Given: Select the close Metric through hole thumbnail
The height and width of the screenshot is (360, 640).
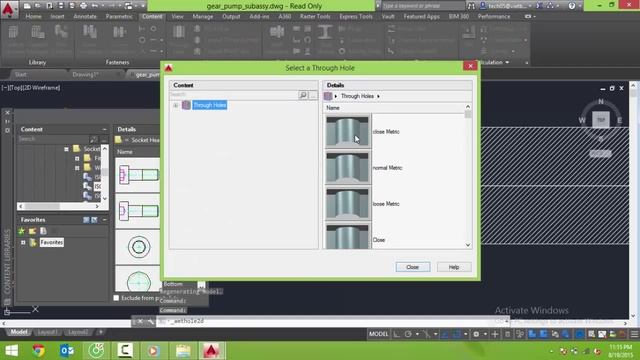Looking at the screenshot, I should 347,131.
